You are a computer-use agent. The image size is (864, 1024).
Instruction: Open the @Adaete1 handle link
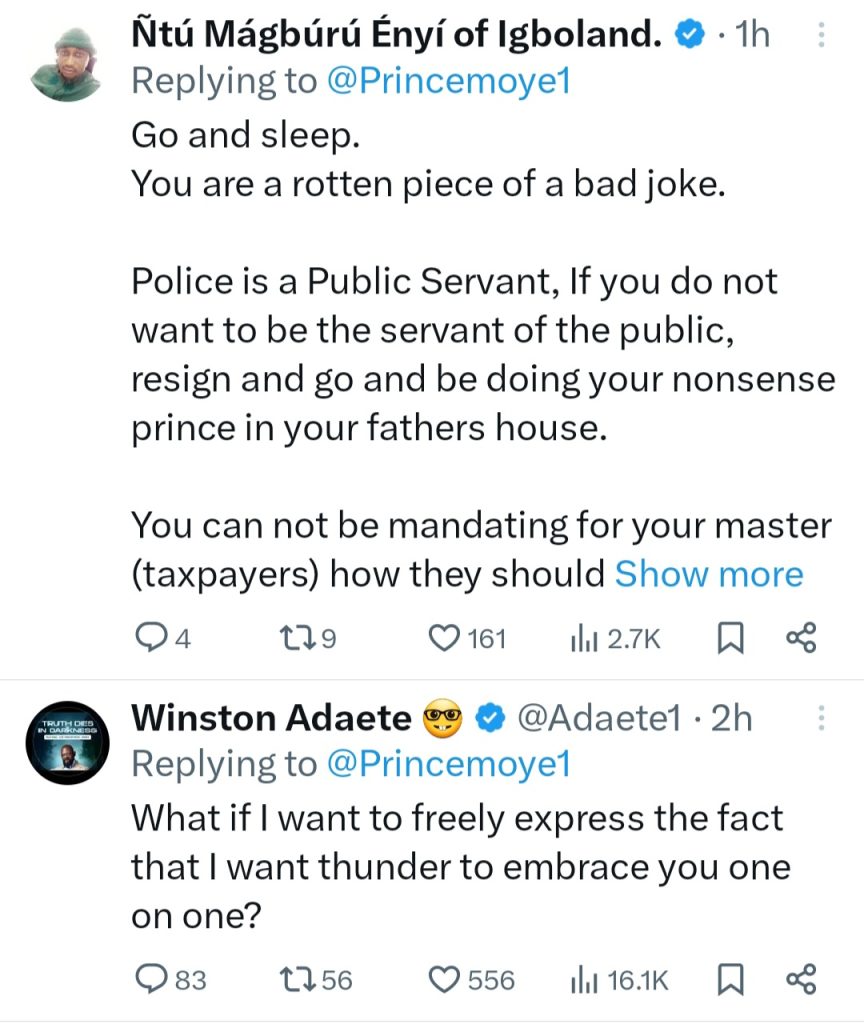coord(597,718)
